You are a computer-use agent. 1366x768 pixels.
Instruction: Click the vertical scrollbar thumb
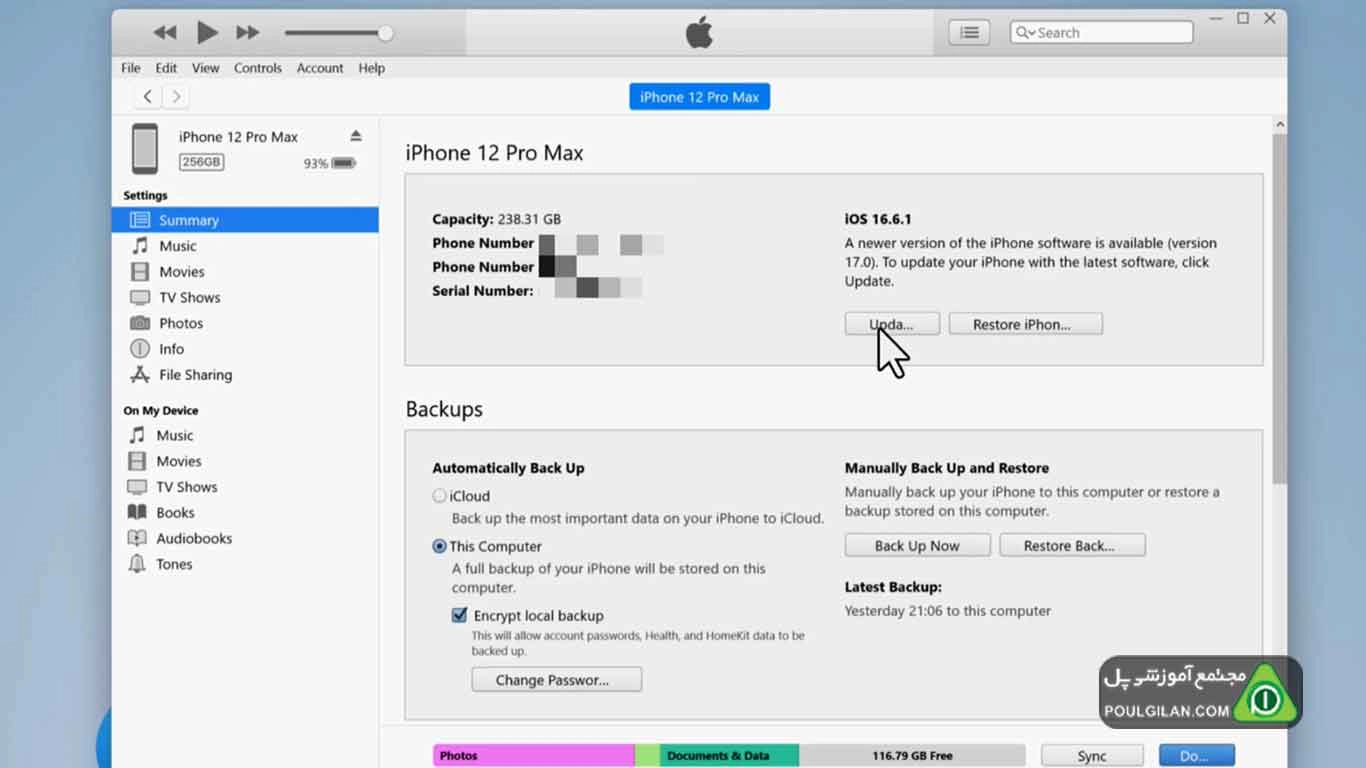coord(1279,310)
